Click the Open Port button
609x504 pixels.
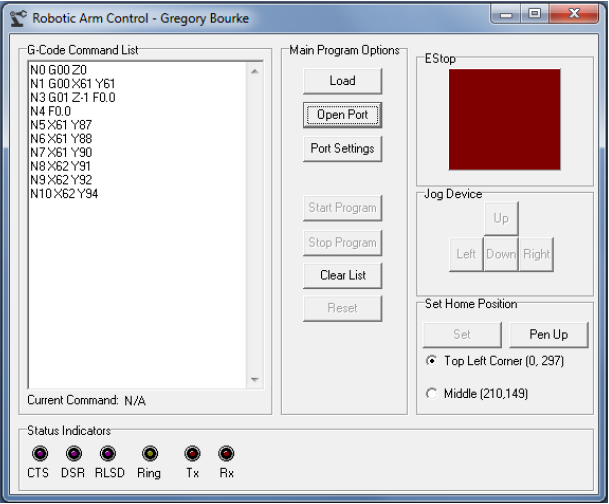(x=342, y=115)
